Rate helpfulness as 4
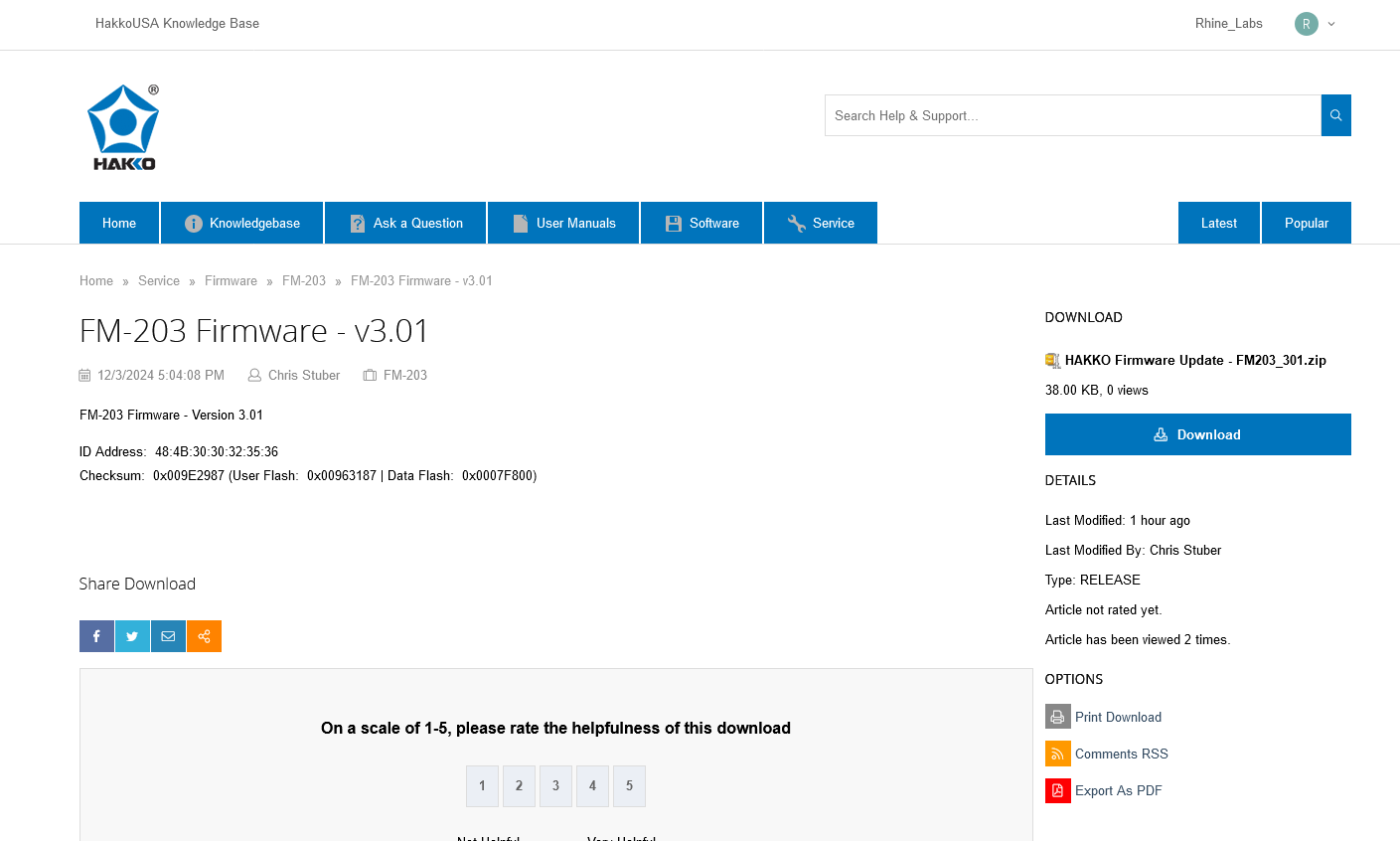Image resolution: width=1400 pixels, height=841 pixels. tap(592, 786)
